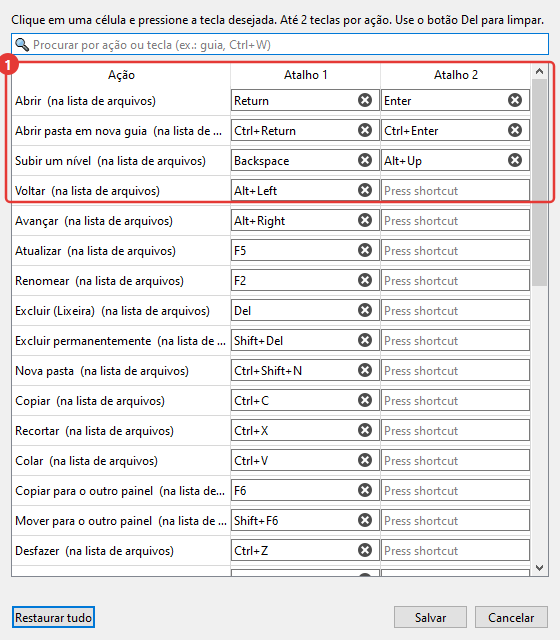The image size is (560, 640).
Task: Set second shortcut for Avançar
Action: tap(455, 220)
